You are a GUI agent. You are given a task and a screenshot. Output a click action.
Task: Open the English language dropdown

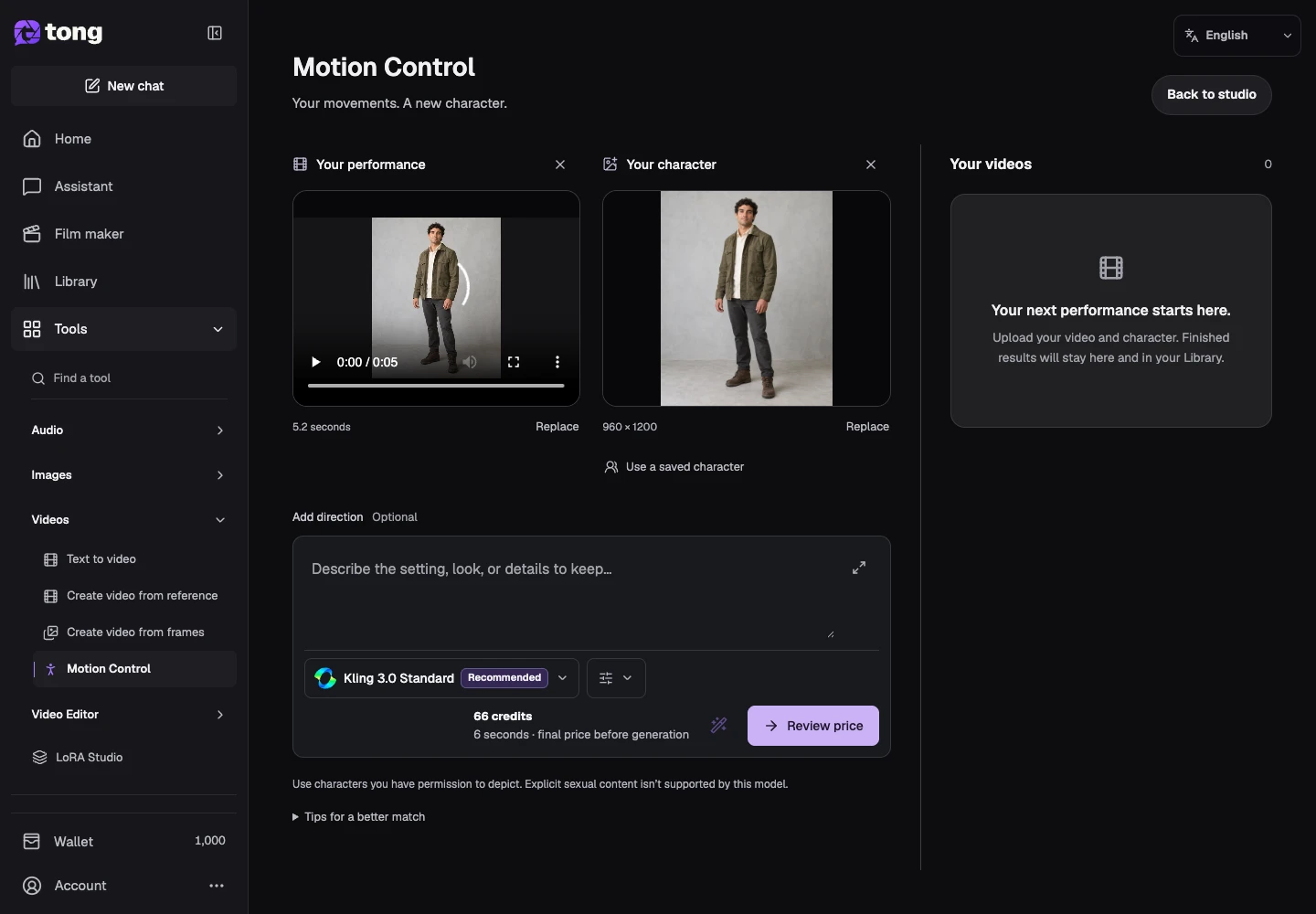pyautogui.click(x=1237, y=36)
